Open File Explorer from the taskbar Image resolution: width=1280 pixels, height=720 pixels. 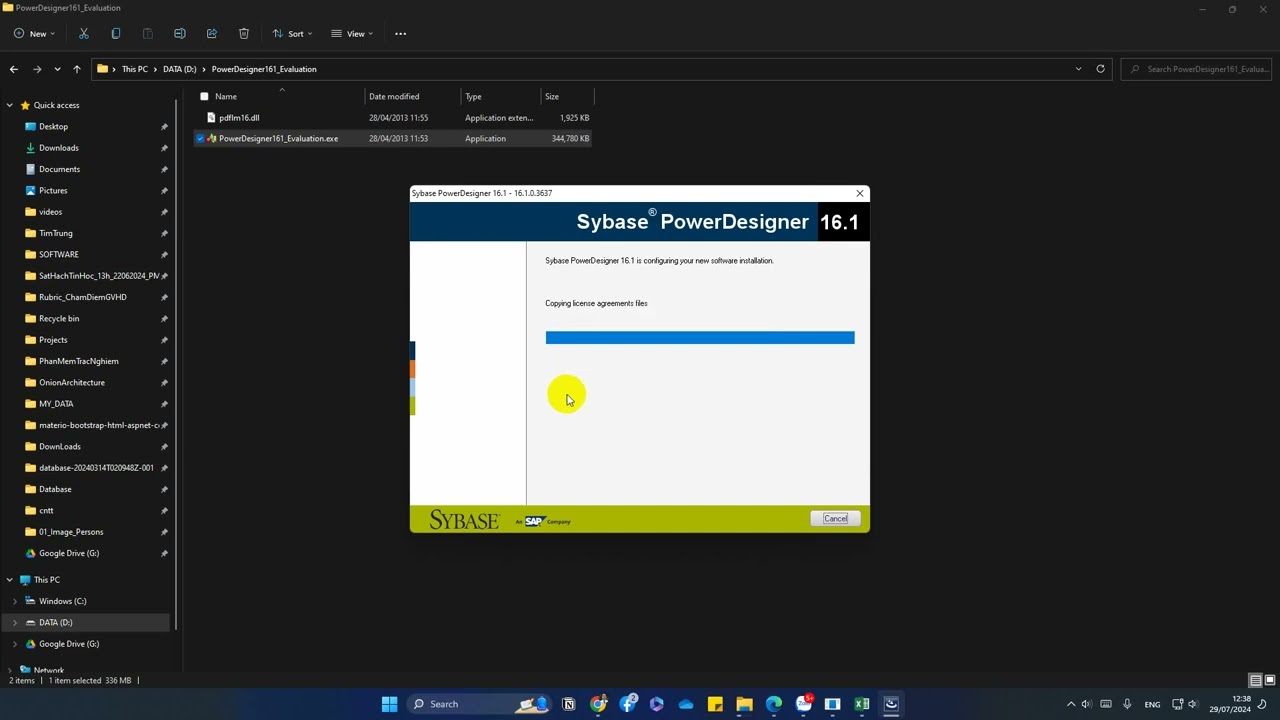744,704
